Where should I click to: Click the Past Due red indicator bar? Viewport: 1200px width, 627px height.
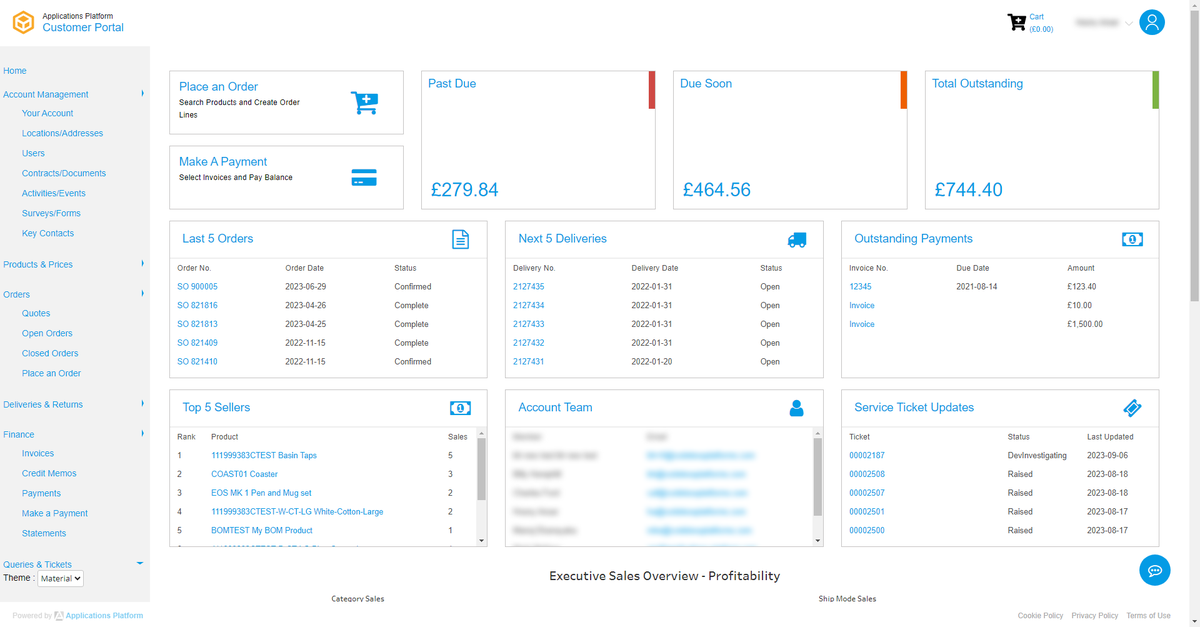pos(652,90)
